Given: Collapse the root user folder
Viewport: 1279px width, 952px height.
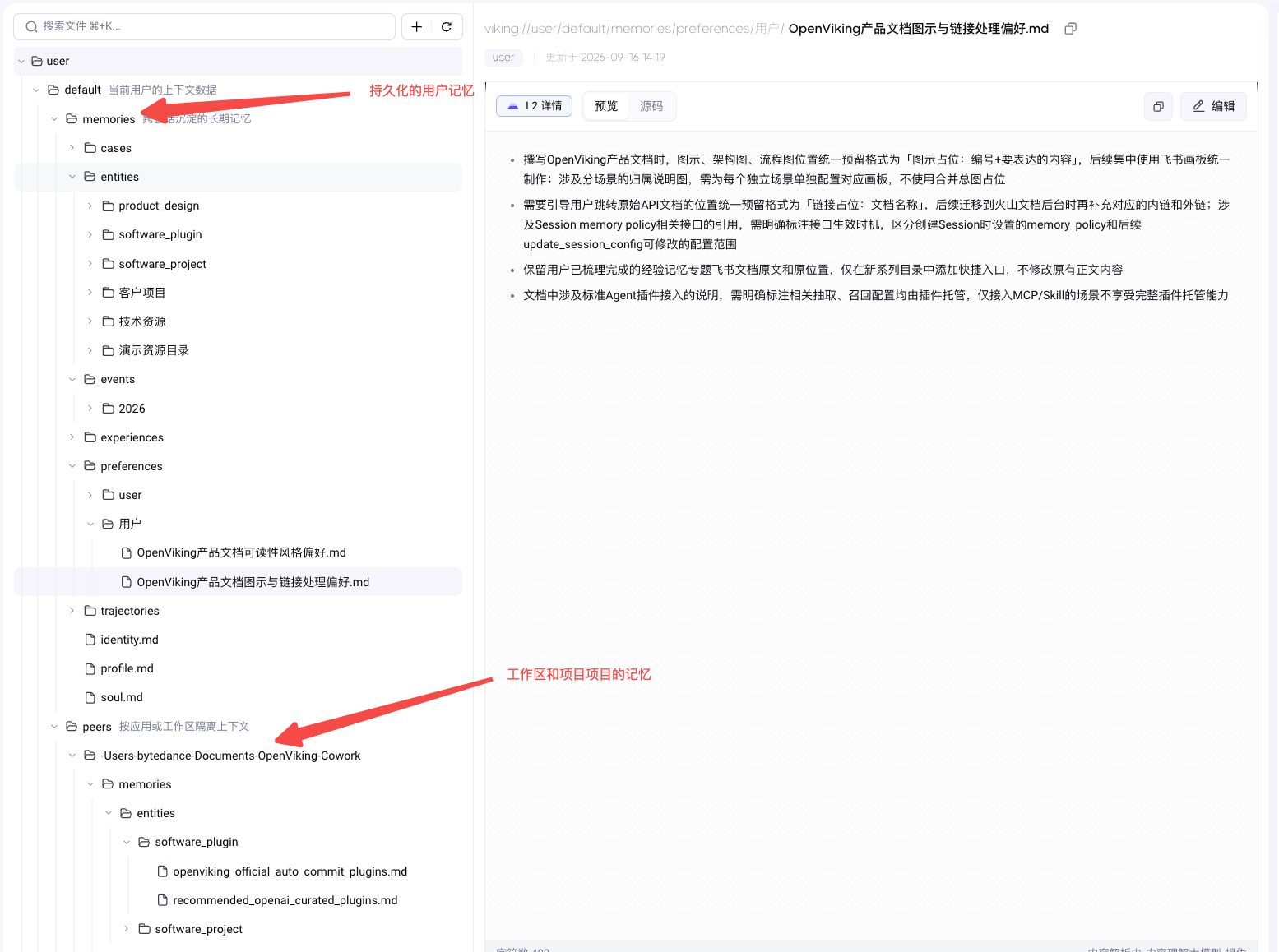Looking at the screenshot, I should [21, 61].
